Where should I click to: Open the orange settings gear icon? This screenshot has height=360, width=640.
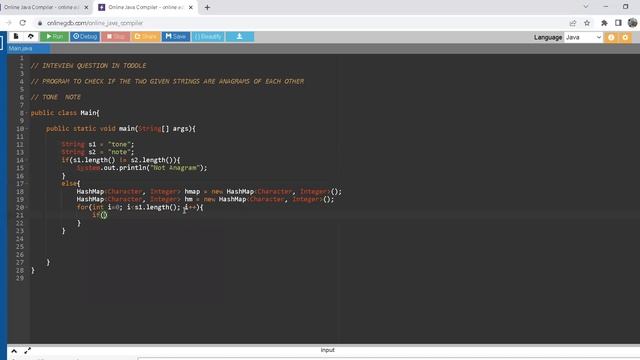(625, 38)
